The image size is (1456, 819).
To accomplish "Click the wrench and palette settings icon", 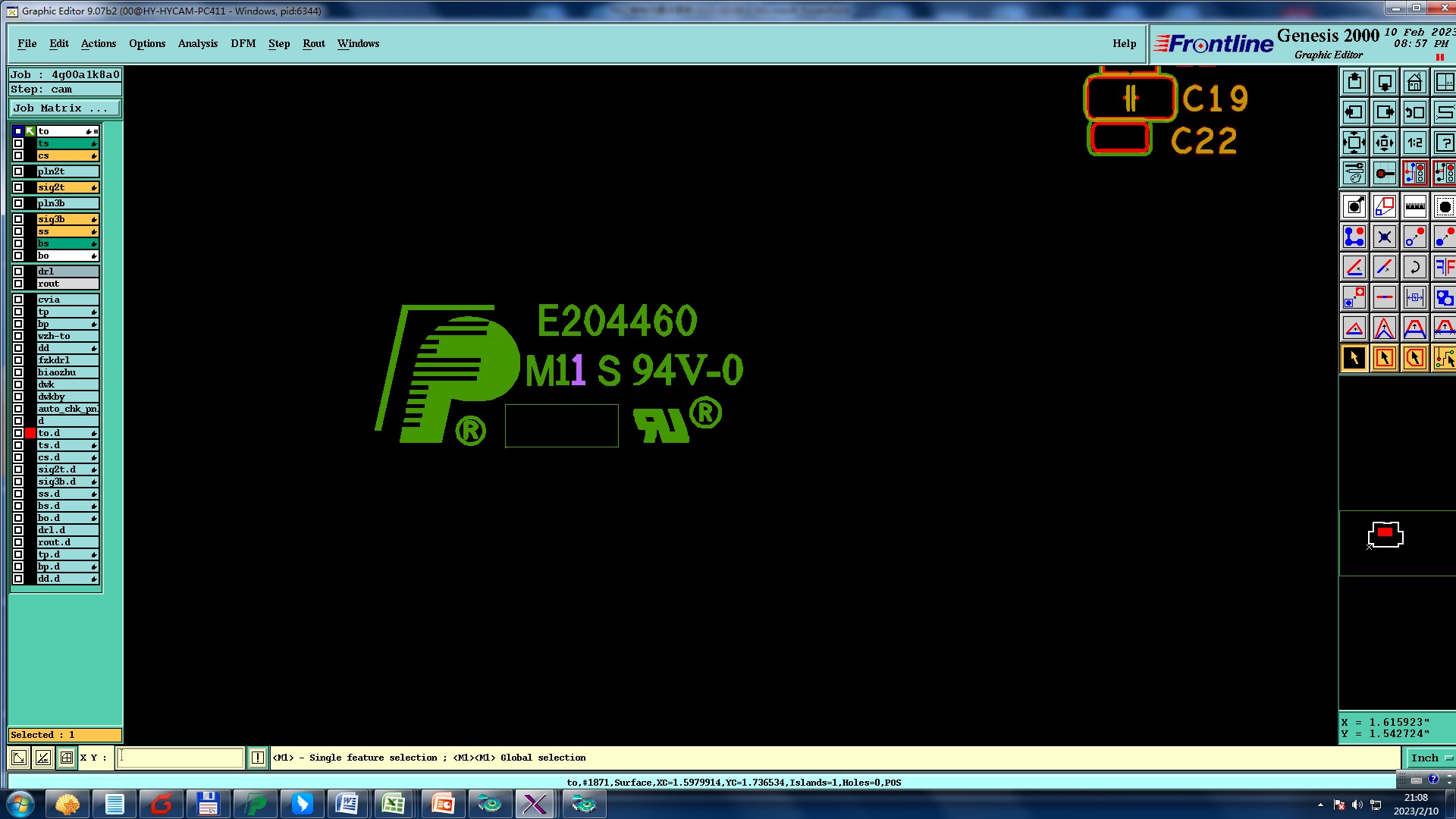I will pyautogui.click(x=1354, y=173).
